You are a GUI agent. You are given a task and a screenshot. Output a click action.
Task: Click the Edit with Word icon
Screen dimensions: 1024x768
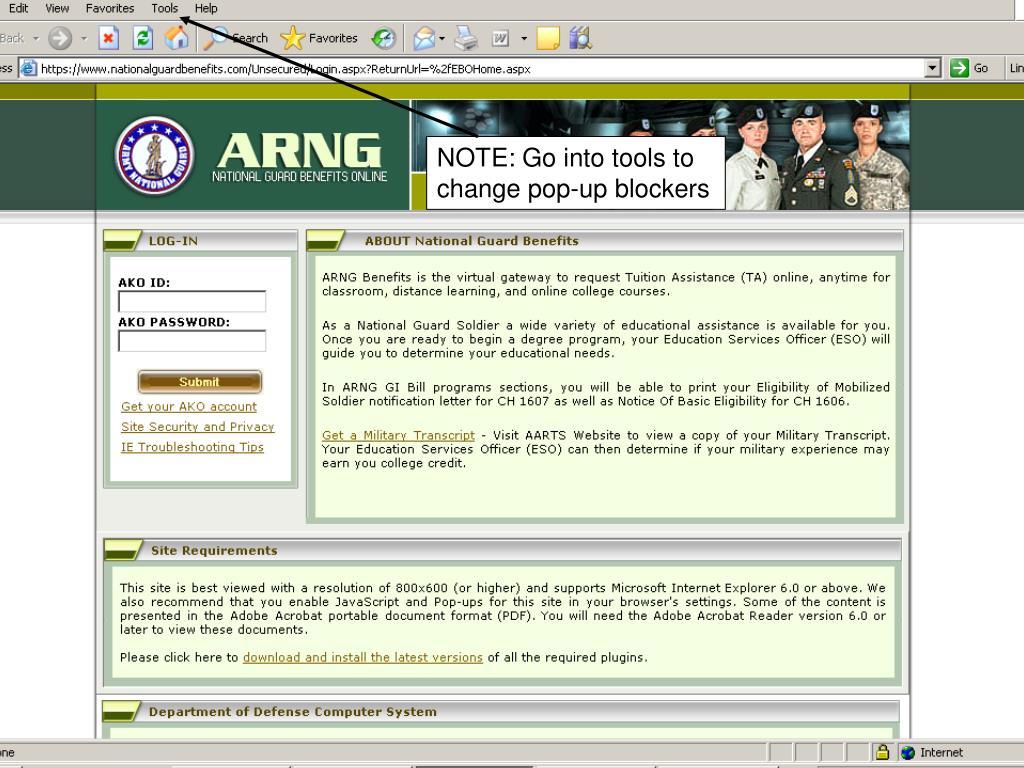(x=500, y=38)
